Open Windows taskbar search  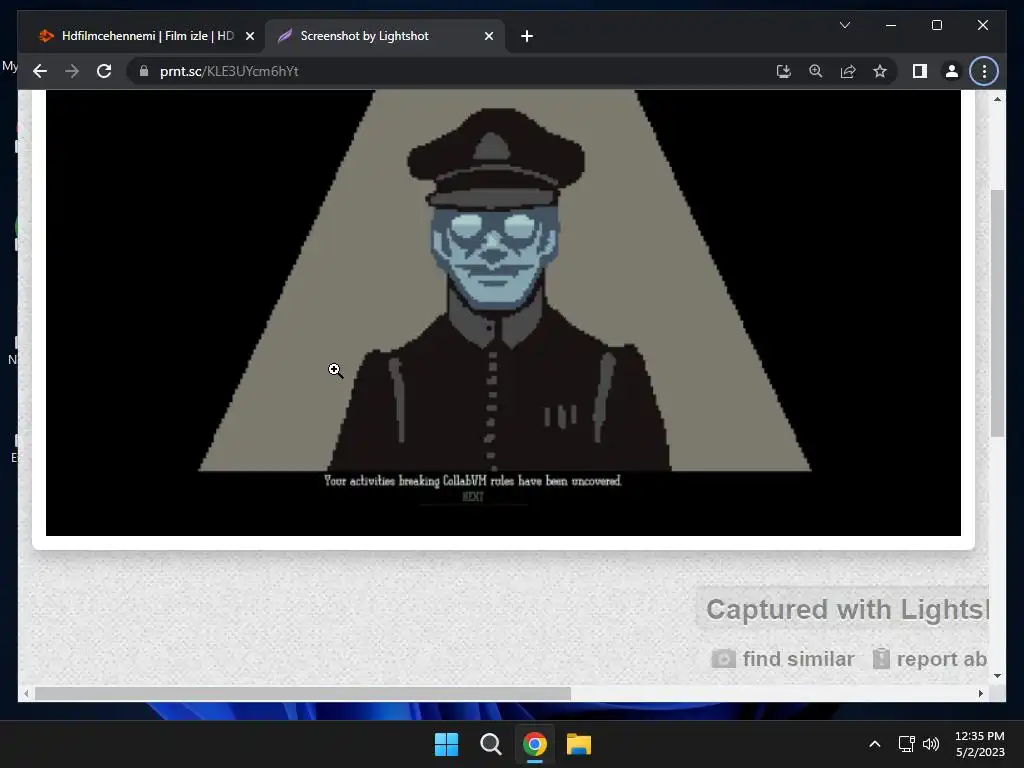[490, 744]
